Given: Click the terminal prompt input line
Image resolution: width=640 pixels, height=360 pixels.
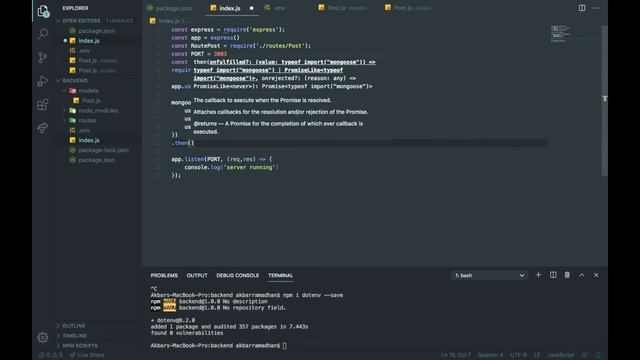Looking at the screenshot, I should [x=218, y=346].
